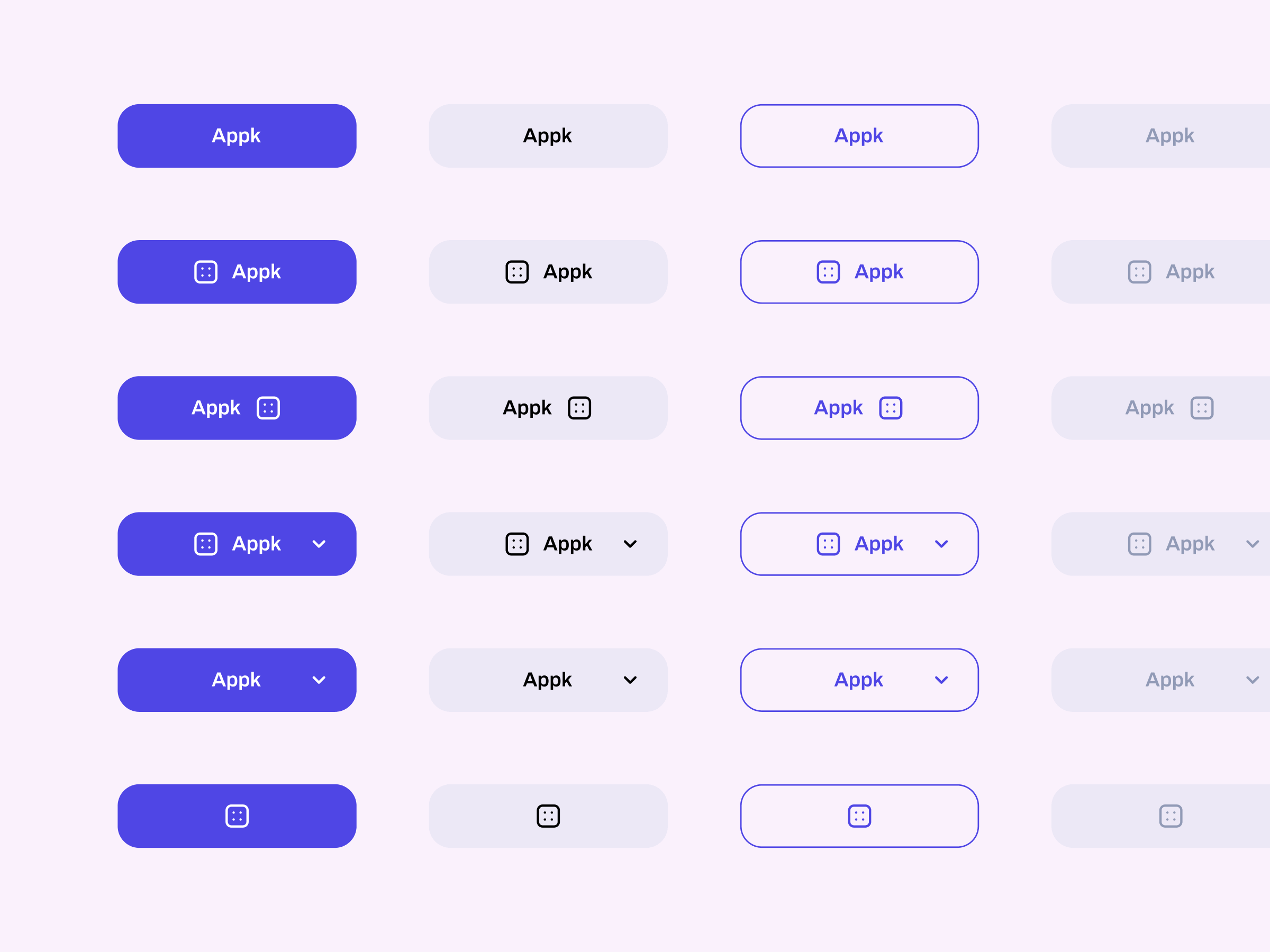1270x952 pixels.
Task: Expand black chevron in gray button without icon
Action: click(630, 680)
